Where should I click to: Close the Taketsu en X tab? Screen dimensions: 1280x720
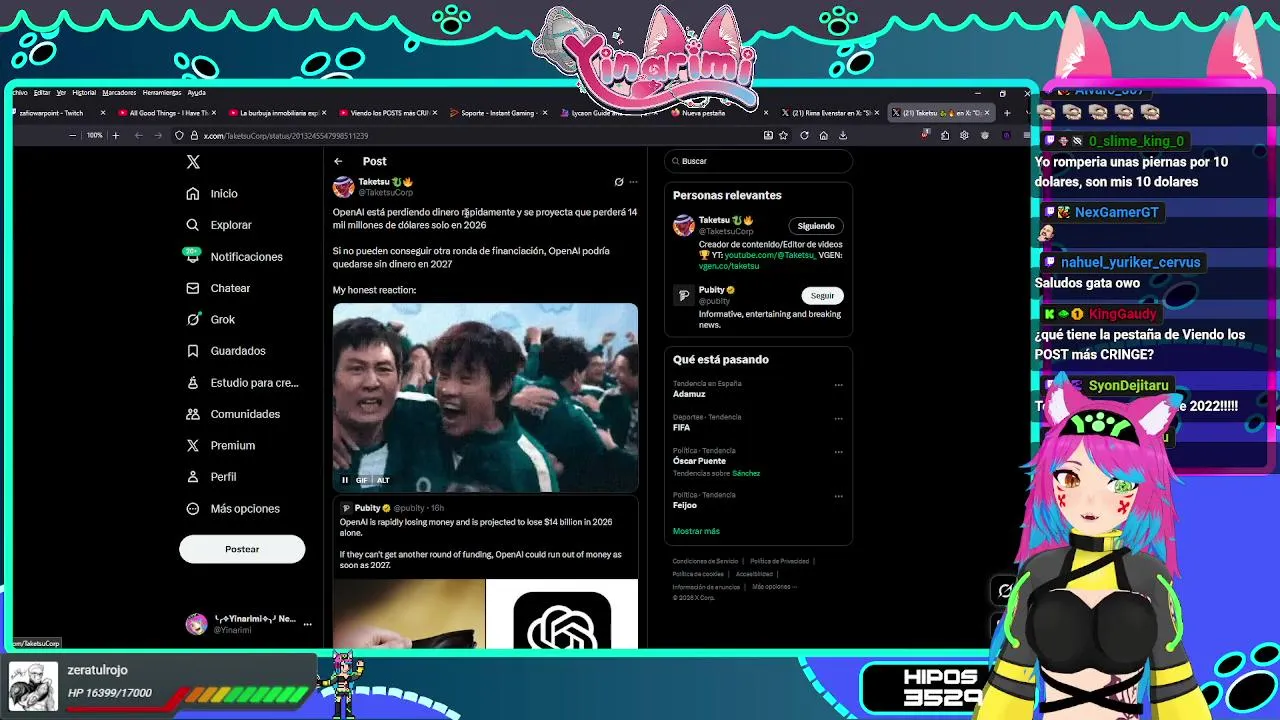click(988, 113)
